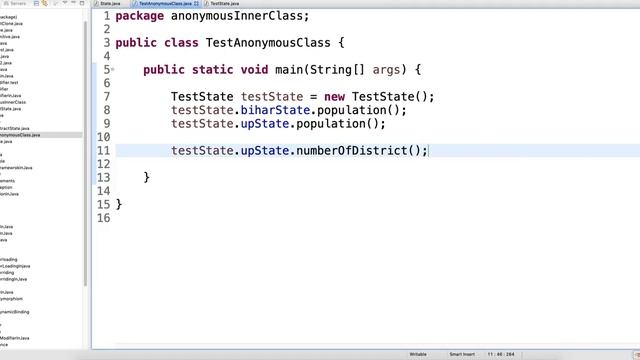Click line number 7 in the gutter

coord(107,97)
